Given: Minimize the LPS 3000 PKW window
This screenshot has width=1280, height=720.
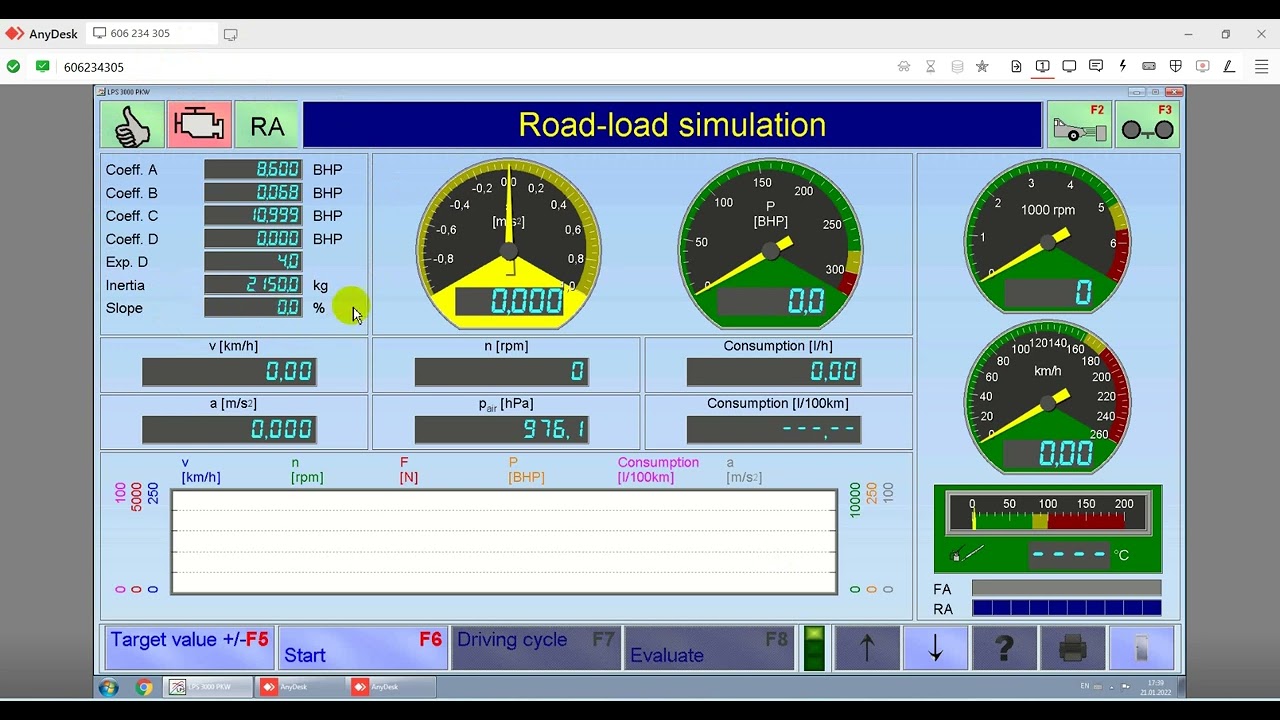Looking at the screenshot, I should point(1136,92).
